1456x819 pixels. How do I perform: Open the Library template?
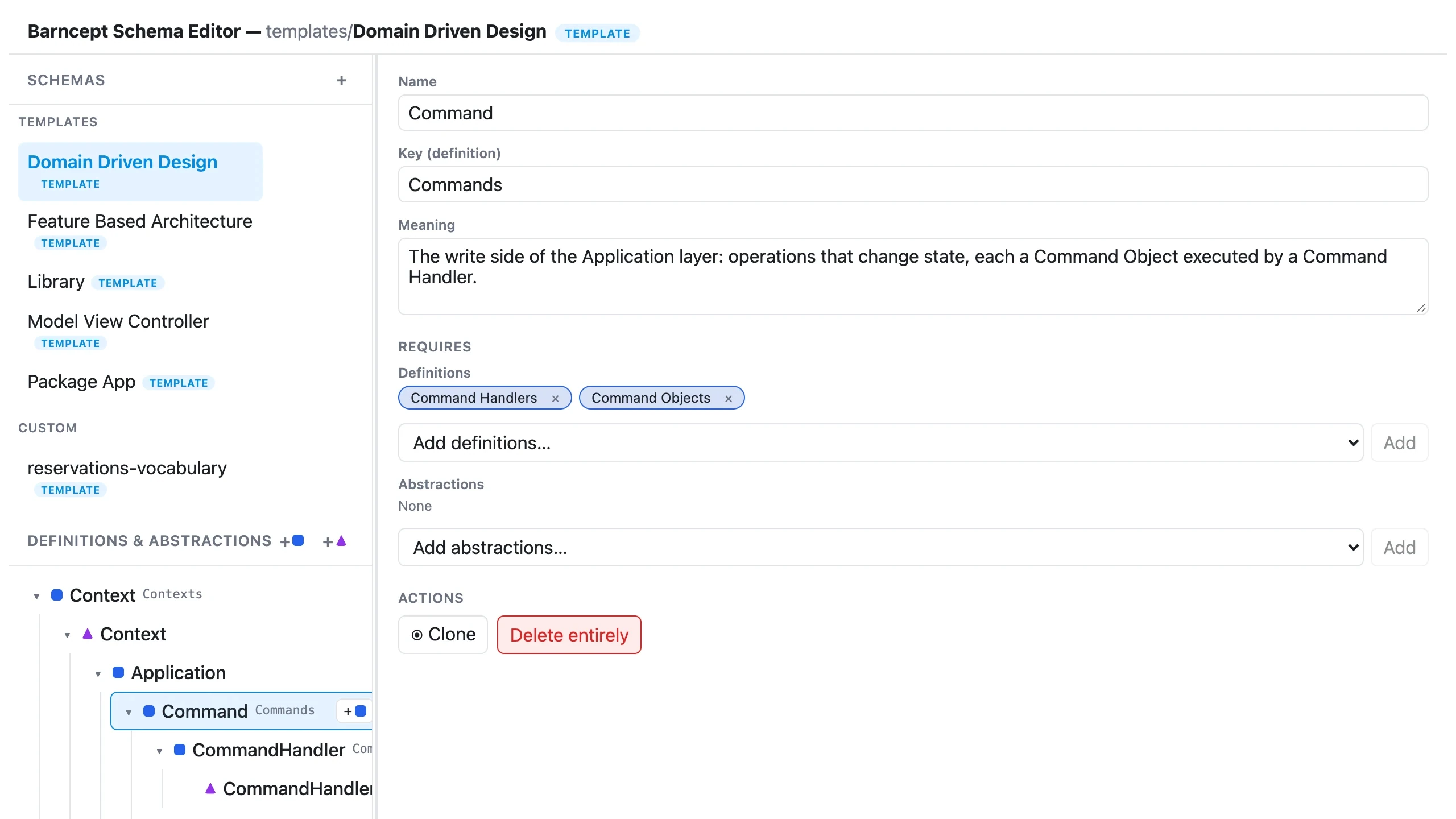(x=96, y=282)
